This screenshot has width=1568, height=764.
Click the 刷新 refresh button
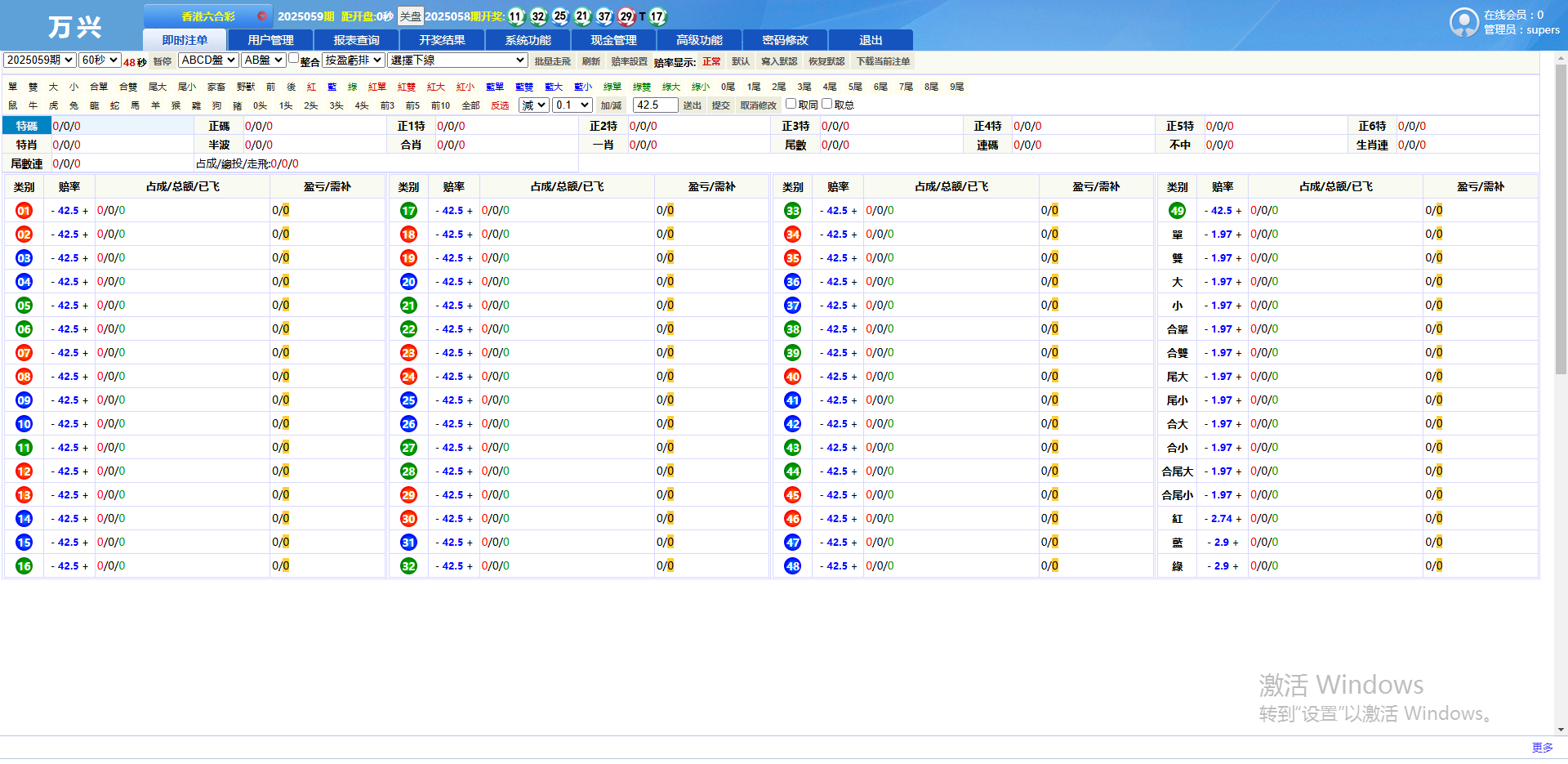590,61
